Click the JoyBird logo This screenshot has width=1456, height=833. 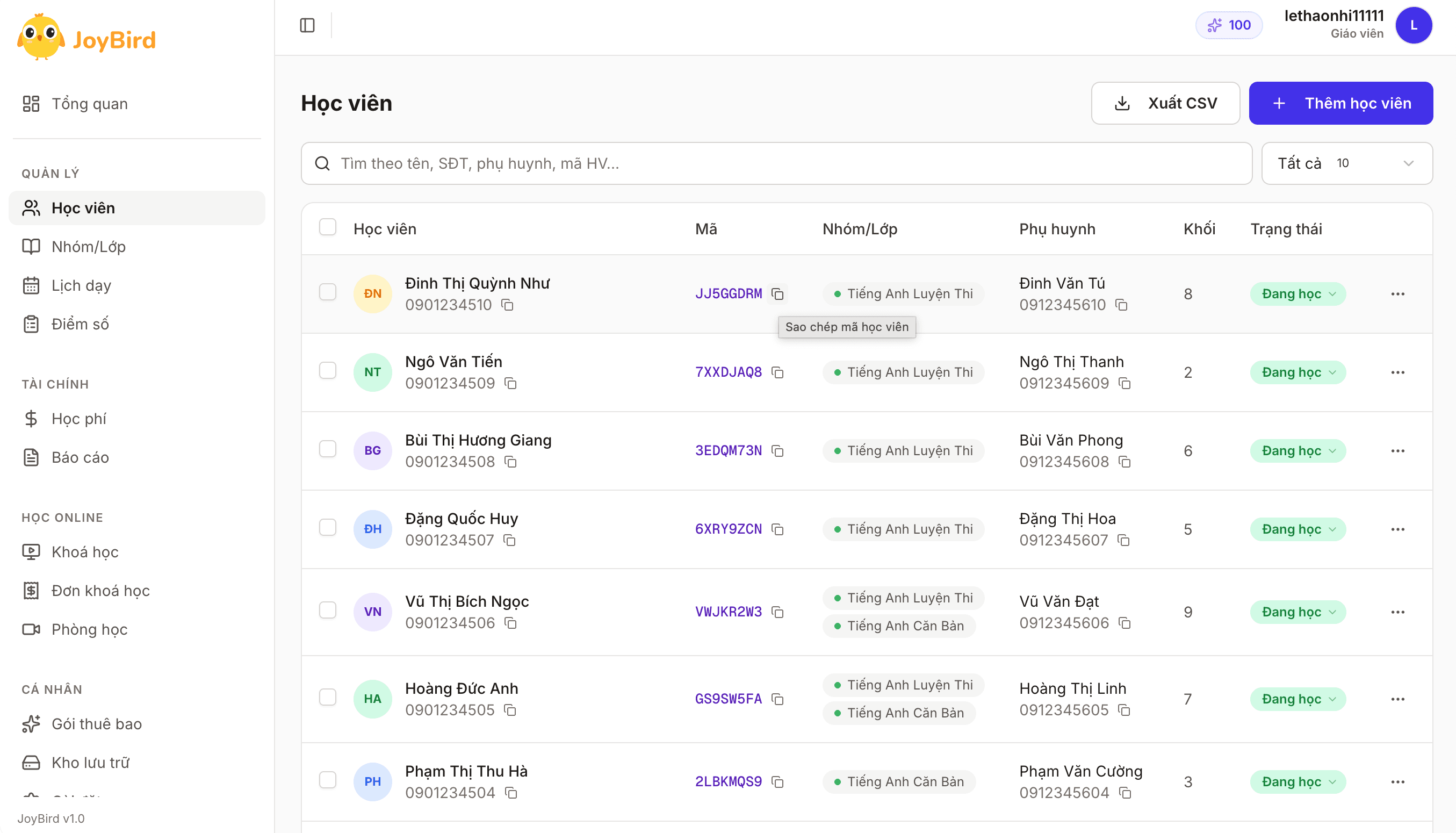click(x=87, y=38)
